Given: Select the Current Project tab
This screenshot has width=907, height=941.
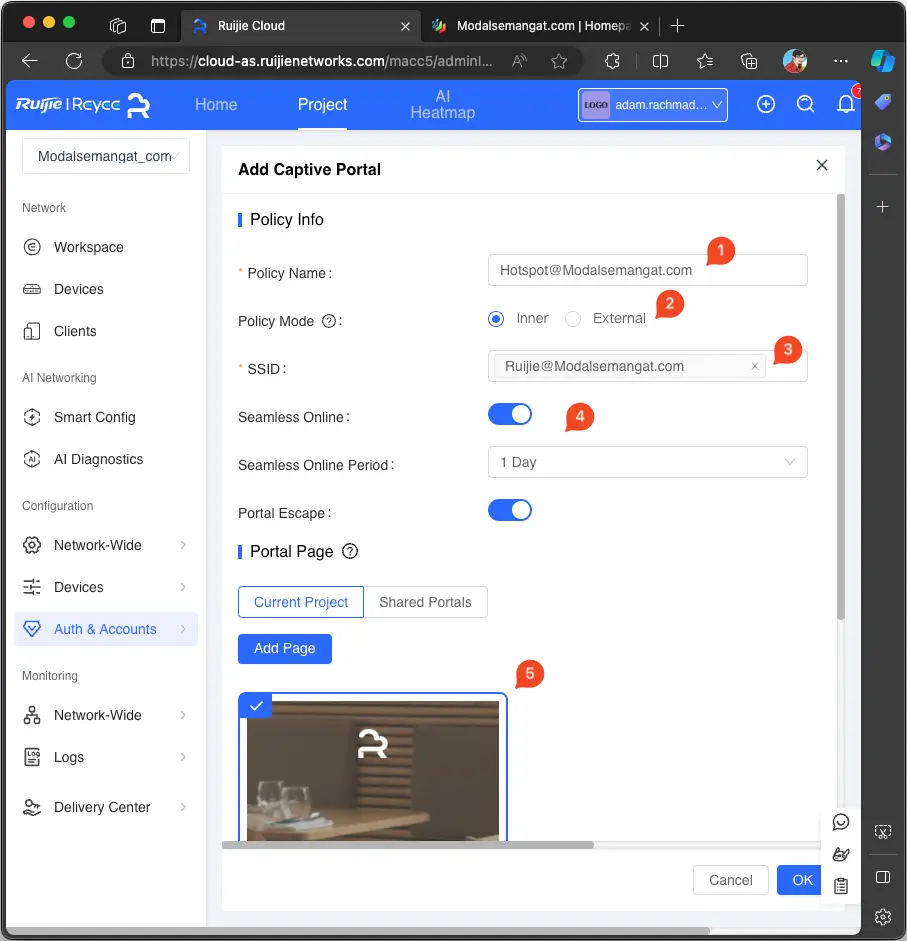Looking at the screenshot, I should pyautogui.click(x=301, y=602).
